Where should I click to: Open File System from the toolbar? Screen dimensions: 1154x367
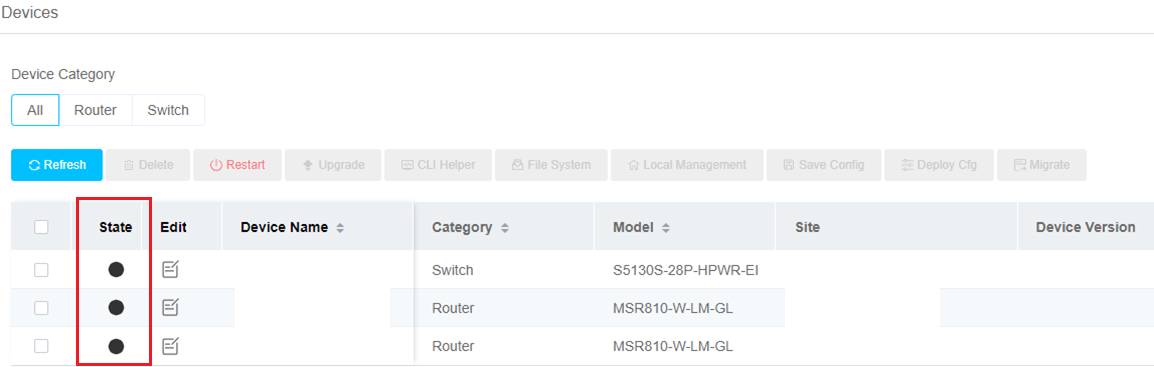pos(551,165)
